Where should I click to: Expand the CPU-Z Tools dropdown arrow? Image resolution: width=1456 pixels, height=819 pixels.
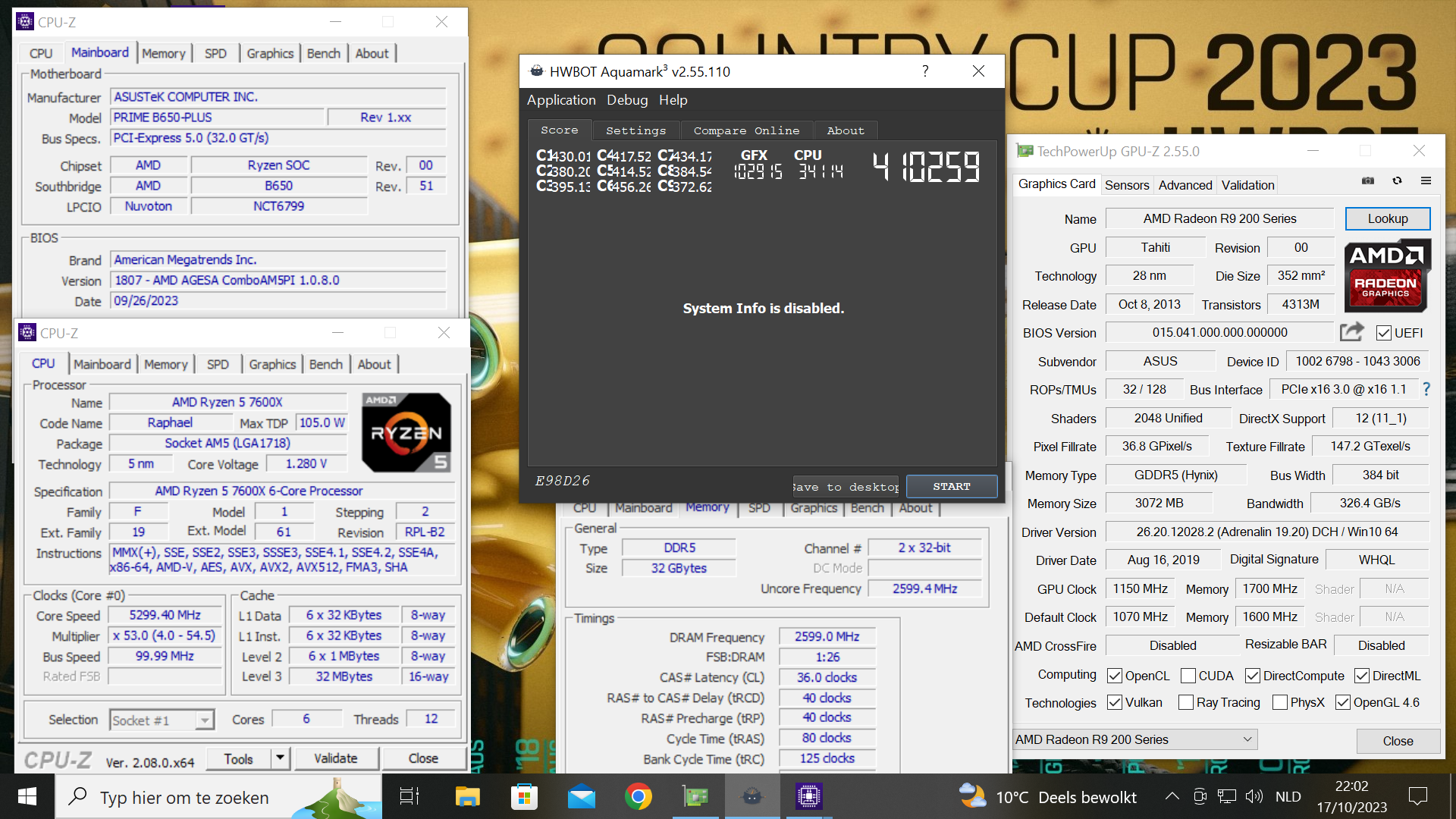pos(281,758)
